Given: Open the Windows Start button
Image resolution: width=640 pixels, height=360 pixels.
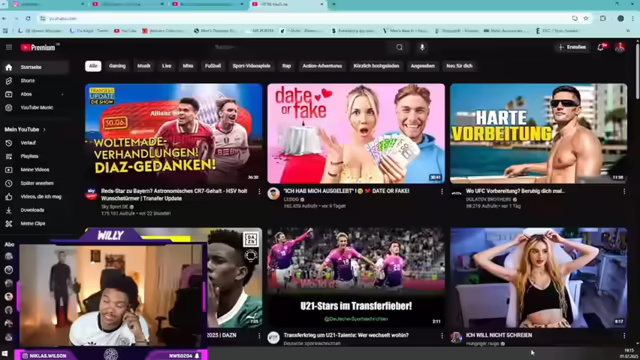Looking at the screenshot, I should [x=5, y=353].
